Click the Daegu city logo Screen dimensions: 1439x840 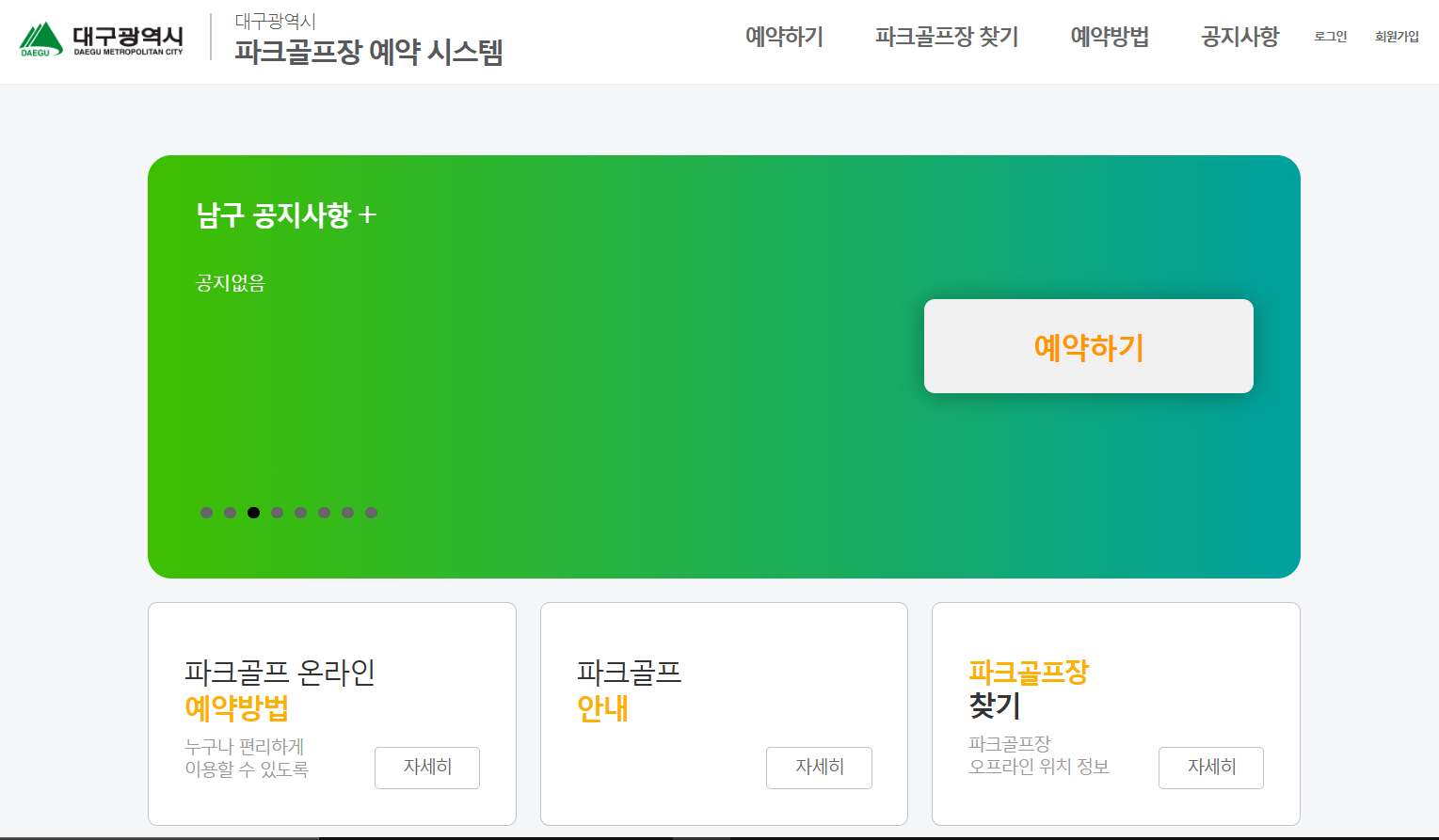(101, 40)
